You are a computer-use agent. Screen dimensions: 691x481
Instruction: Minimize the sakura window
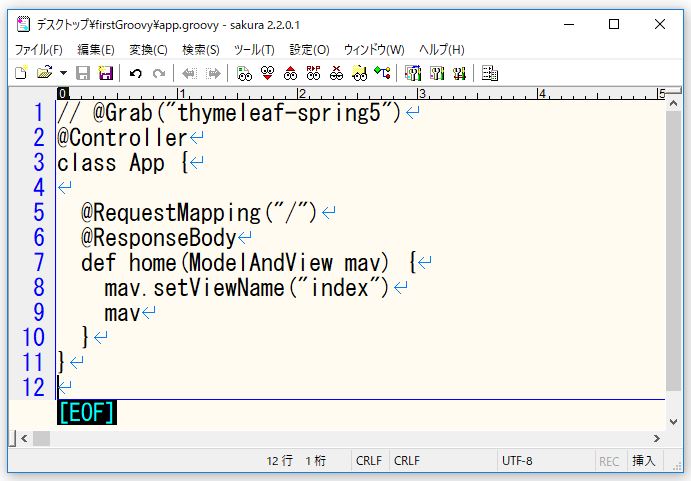click(569, 24)
